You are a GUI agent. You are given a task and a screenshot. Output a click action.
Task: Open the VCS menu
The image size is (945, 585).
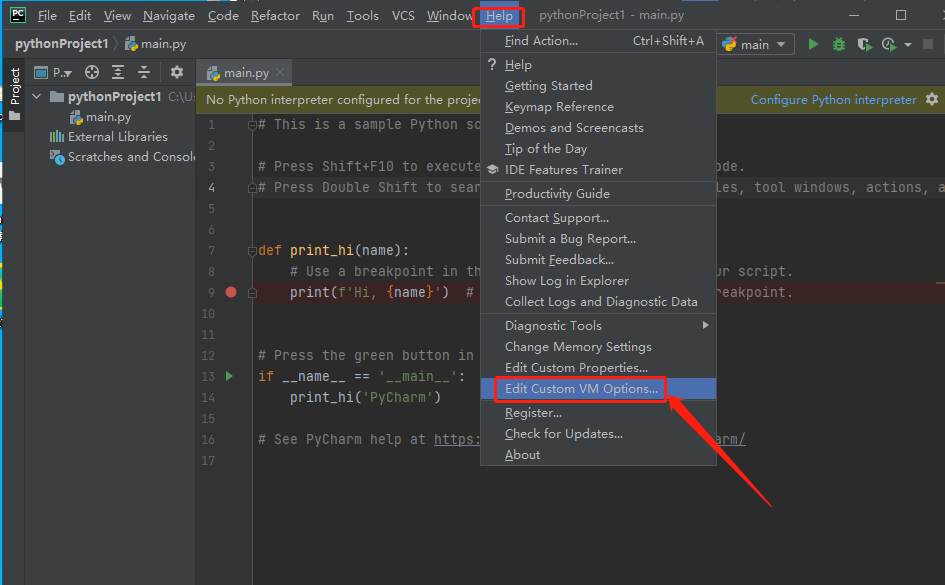point(403,16)
